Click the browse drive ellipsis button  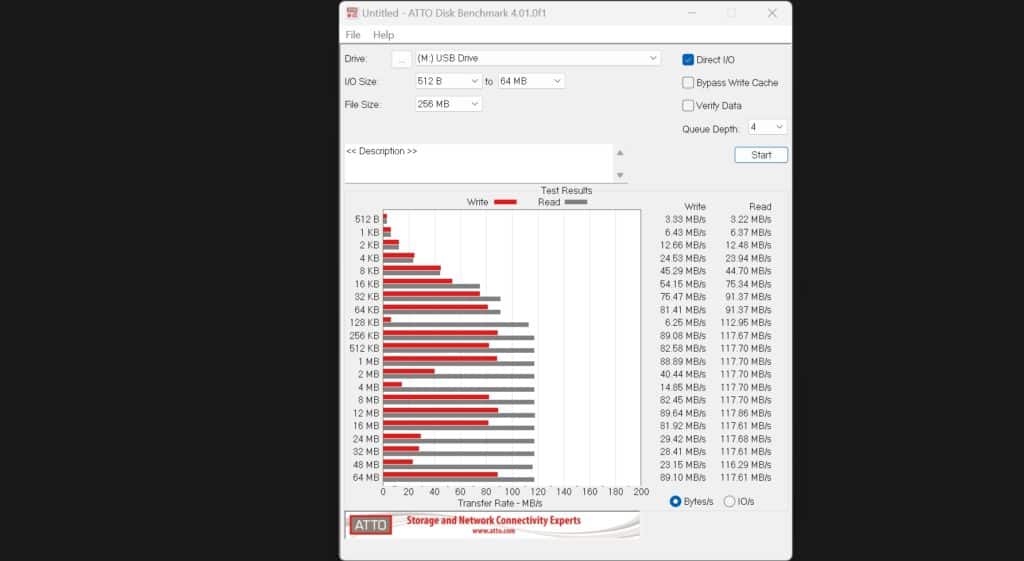pos(402,59)
